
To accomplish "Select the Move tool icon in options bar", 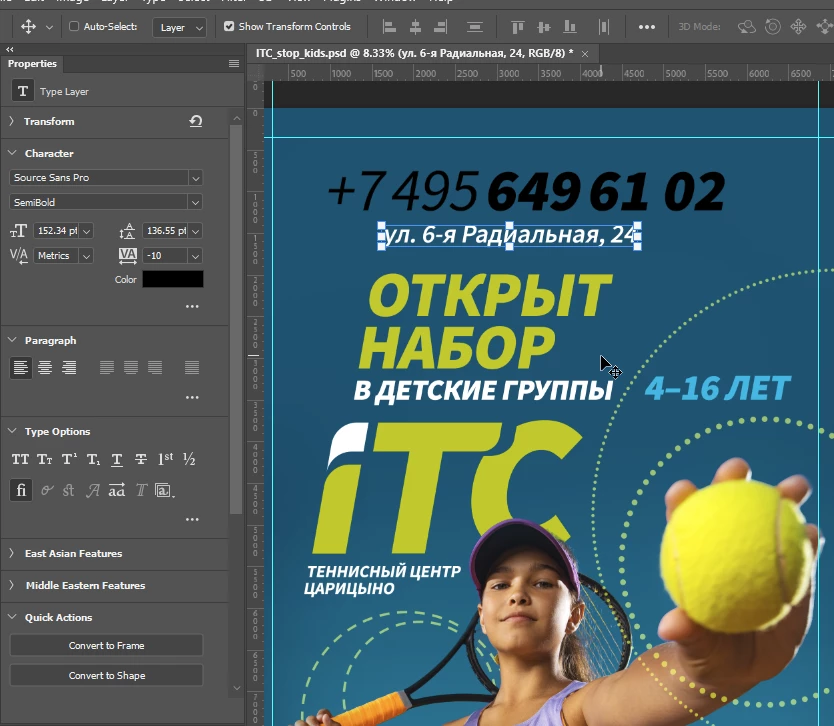I will click(x=28, y=27).
